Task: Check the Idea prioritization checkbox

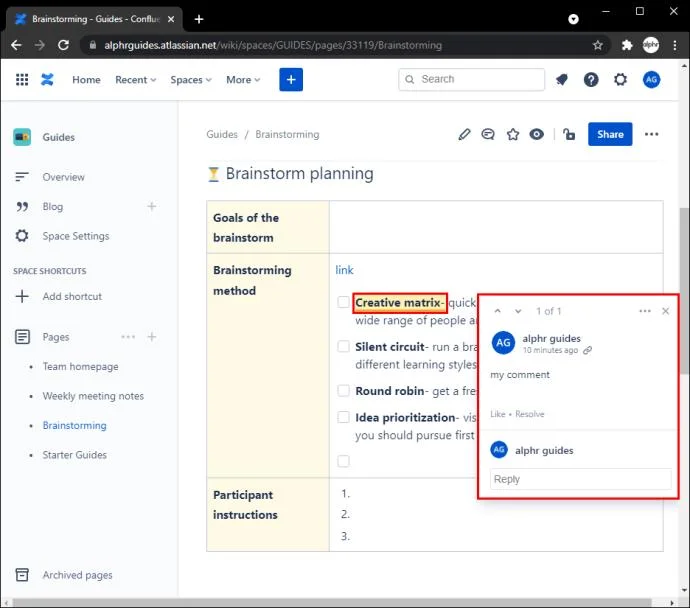Action: (x=343, y=417)
